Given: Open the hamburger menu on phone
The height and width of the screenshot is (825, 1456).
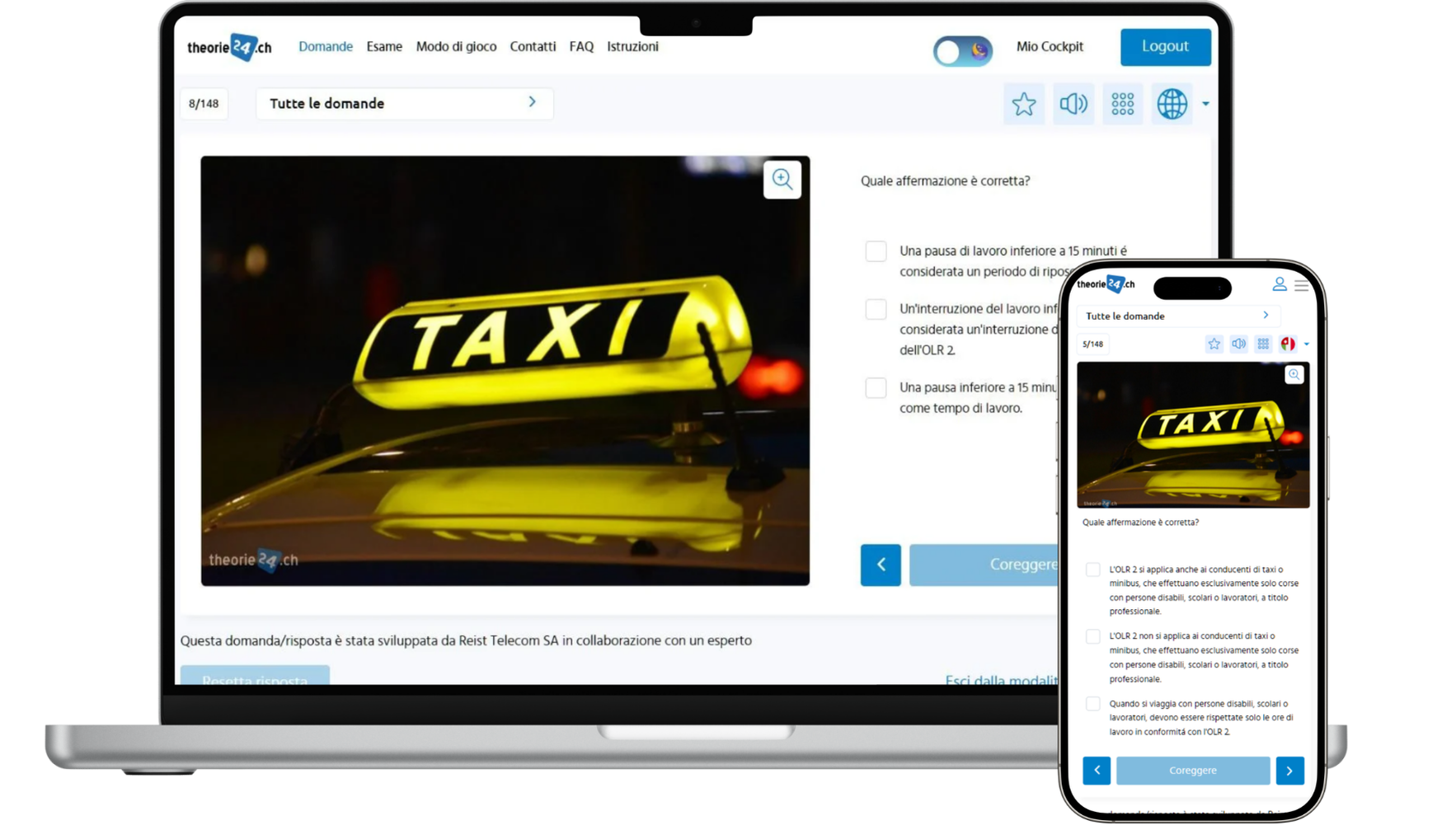Looking at the screenshot, I should point(1301,285).
